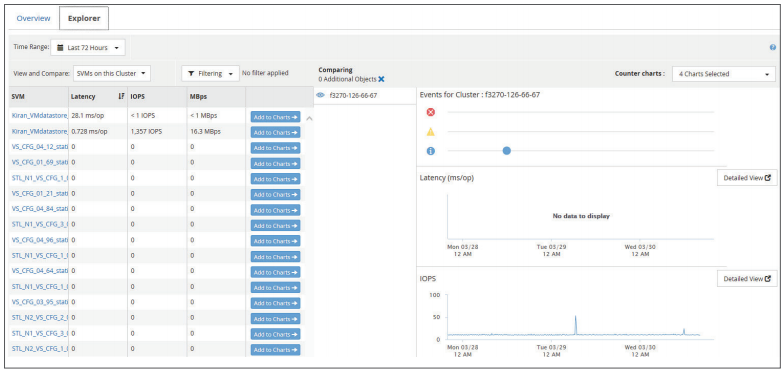
Task: Open Detailed View for Latency chart
Action: click(747, 178)
